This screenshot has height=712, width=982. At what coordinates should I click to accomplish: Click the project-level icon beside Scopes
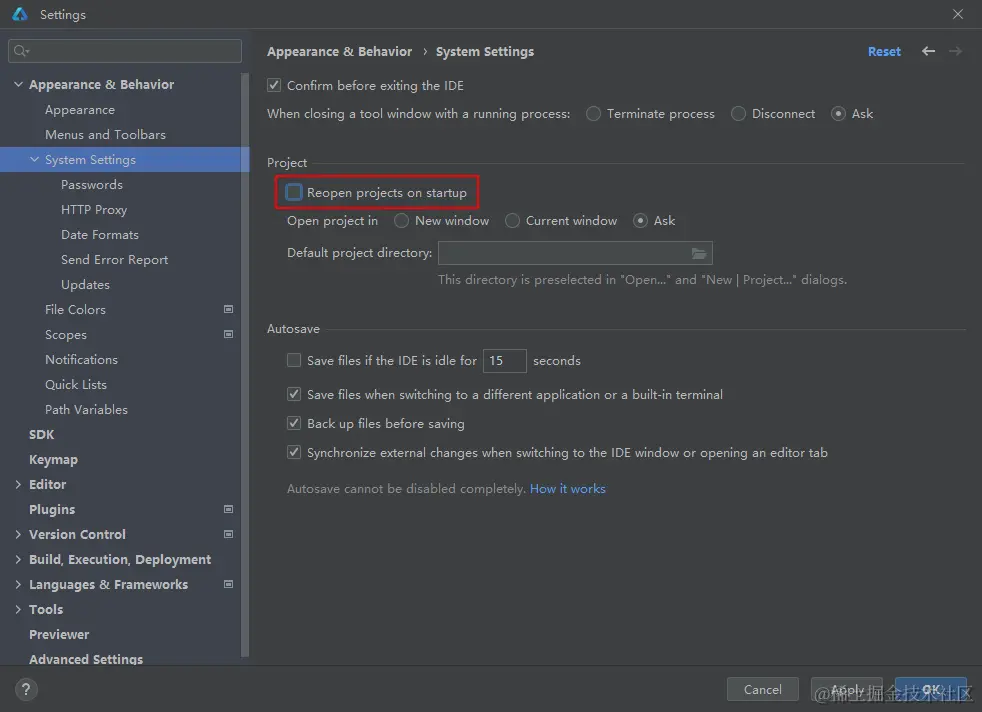tap(229, 334)
